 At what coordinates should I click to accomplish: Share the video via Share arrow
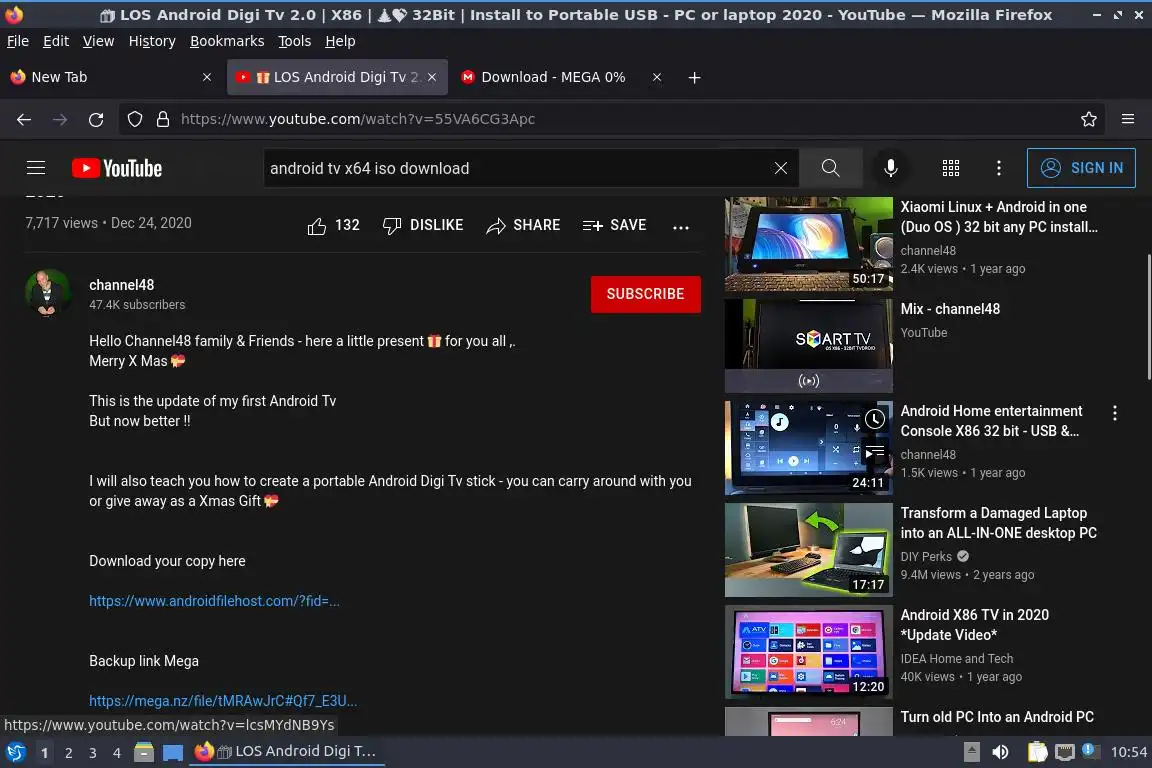(523, 226)
